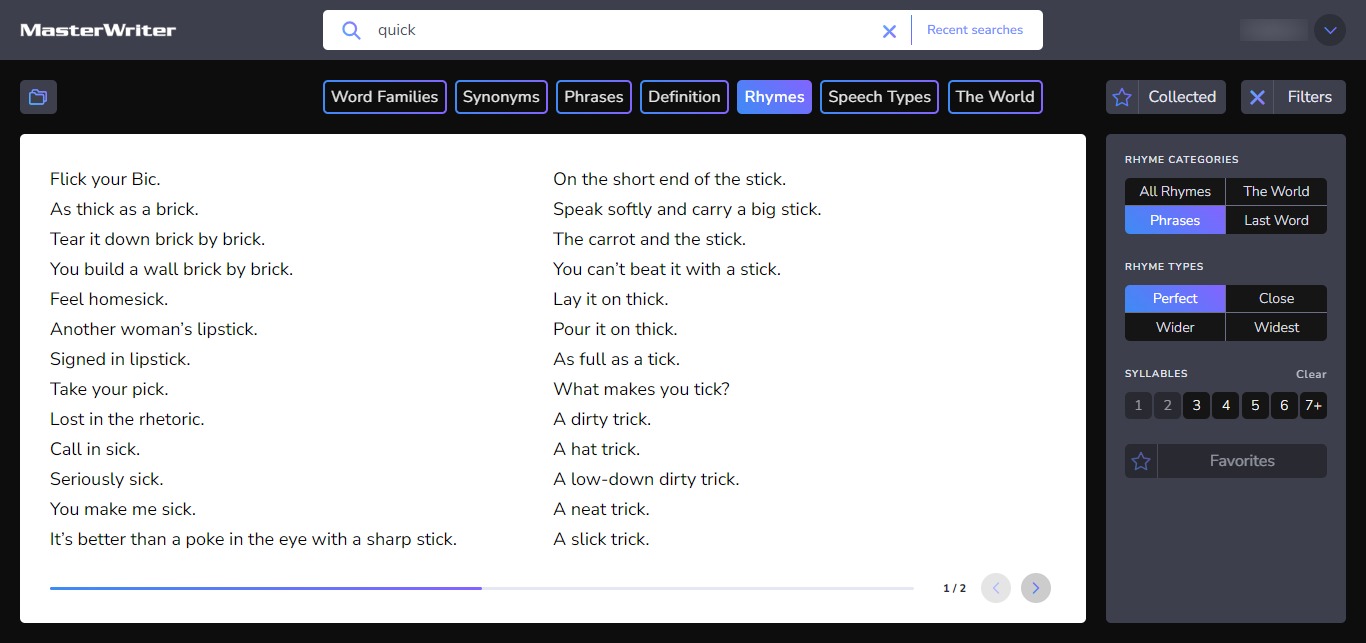
Task: Open the account dropdown in top right
Action: coord(1330,30)
